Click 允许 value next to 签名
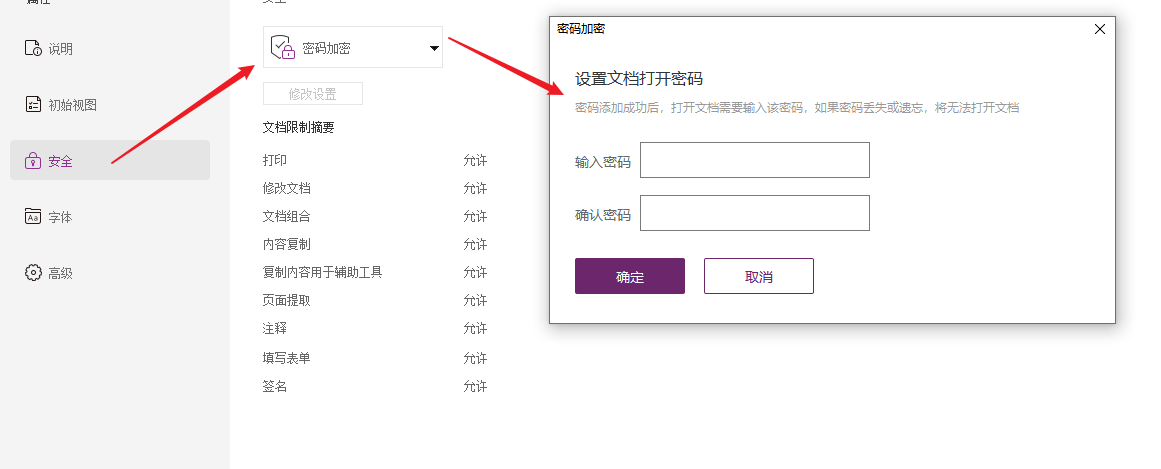 coord(475,386)
